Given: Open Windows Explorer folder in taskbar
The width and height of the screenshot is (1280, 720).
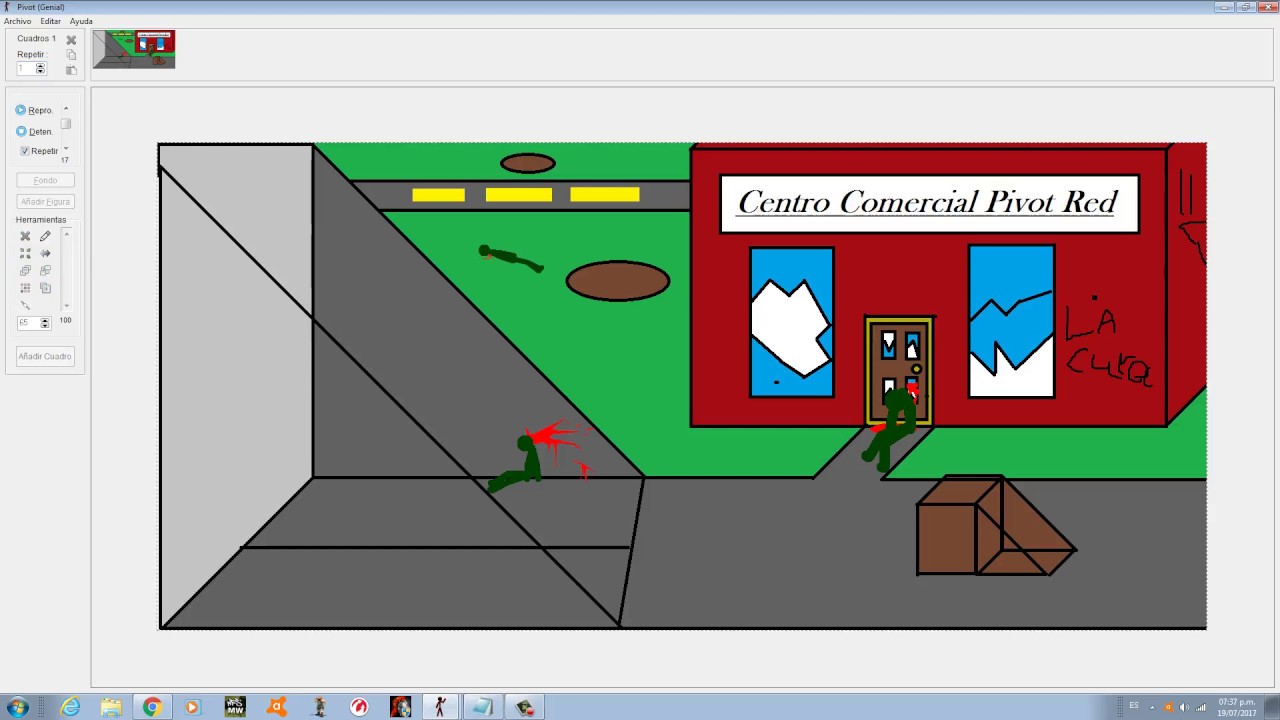Looking at the screenshot, I should pyautogui.click(x=111, y=707).
